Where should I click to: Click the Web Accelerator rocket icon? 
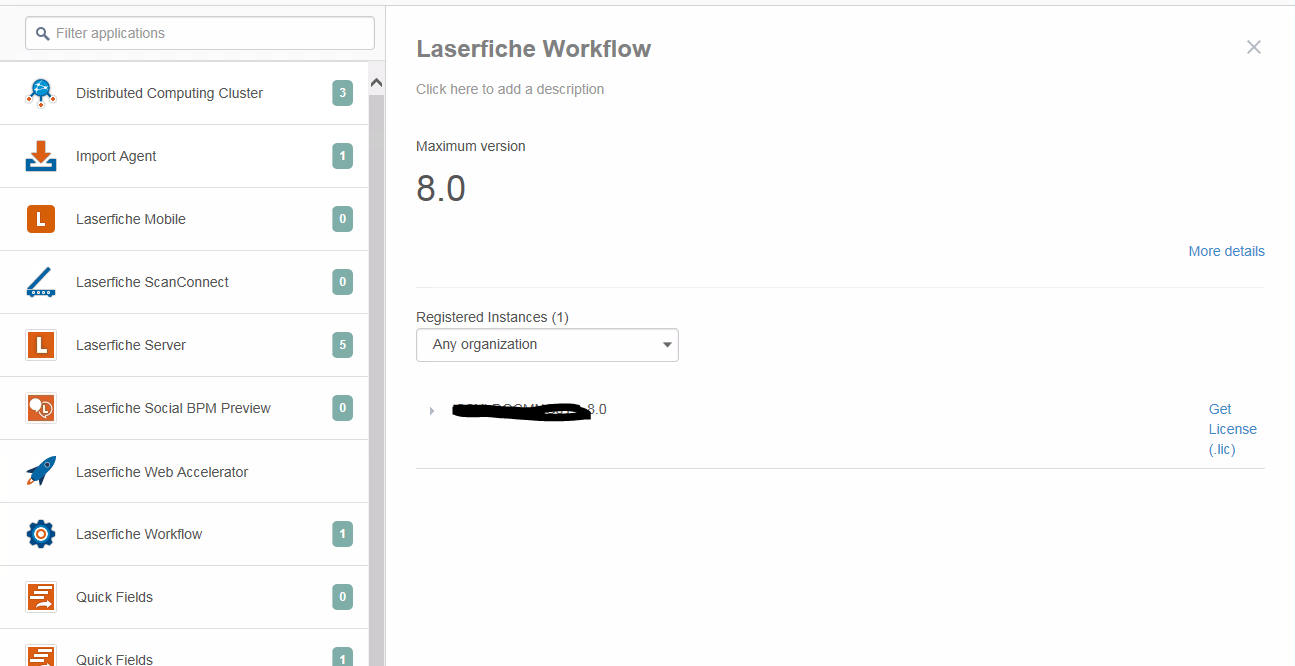point(41,471)
